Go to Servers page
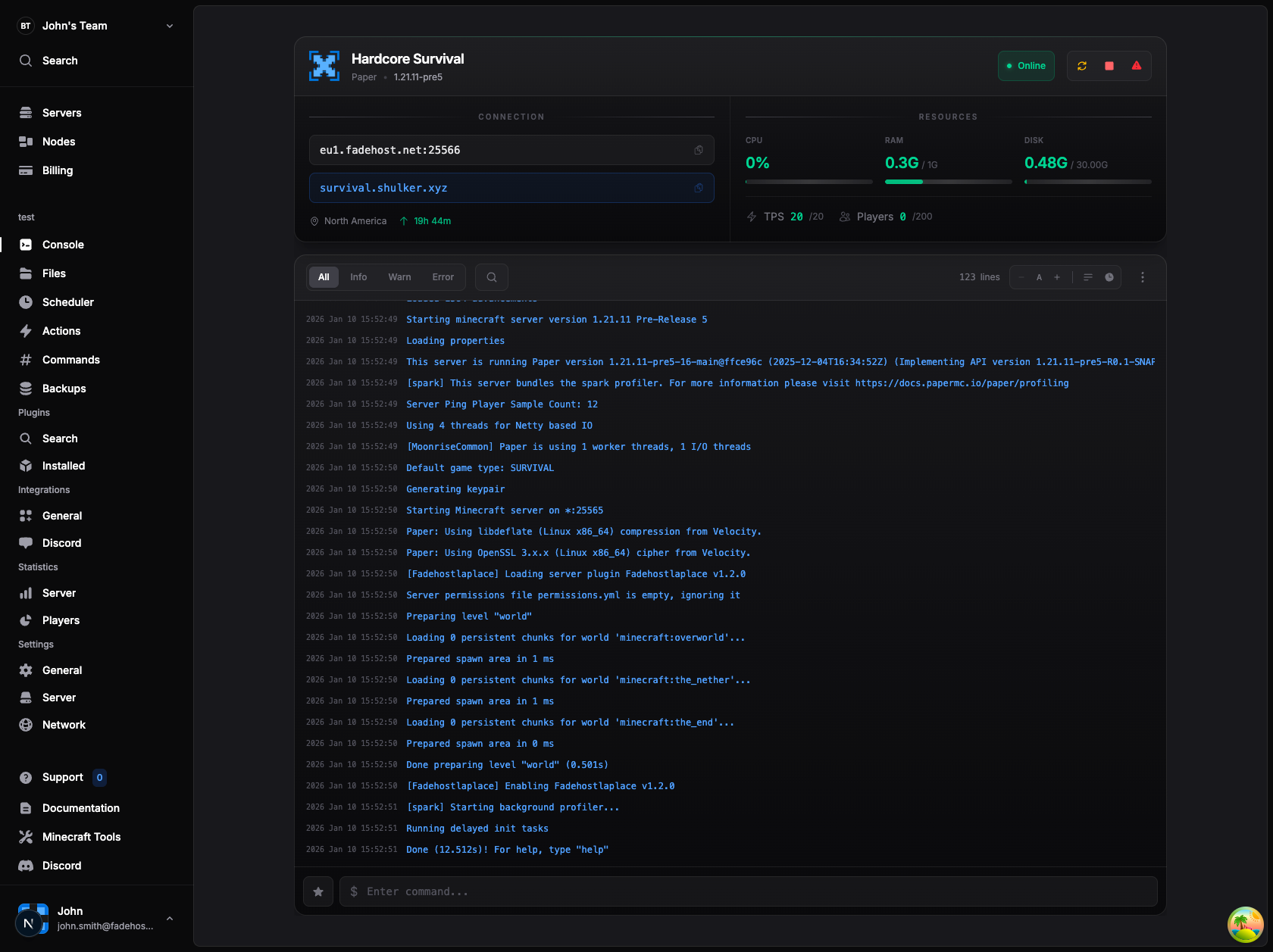Screen dimensions: 1273x952 point(96,113)
